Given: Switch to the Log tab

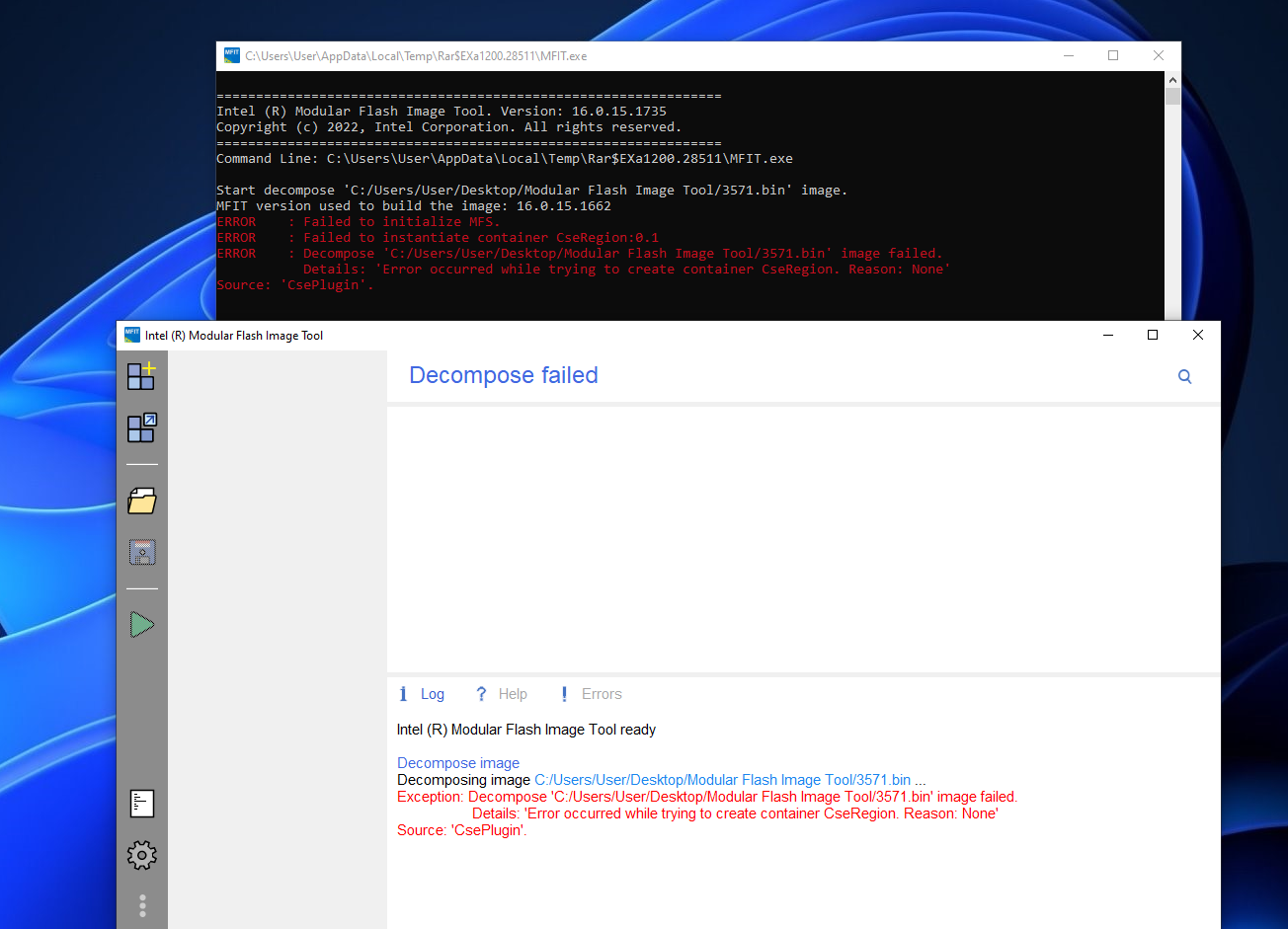Looking at the screenshot, I should (x=422, y=694).
